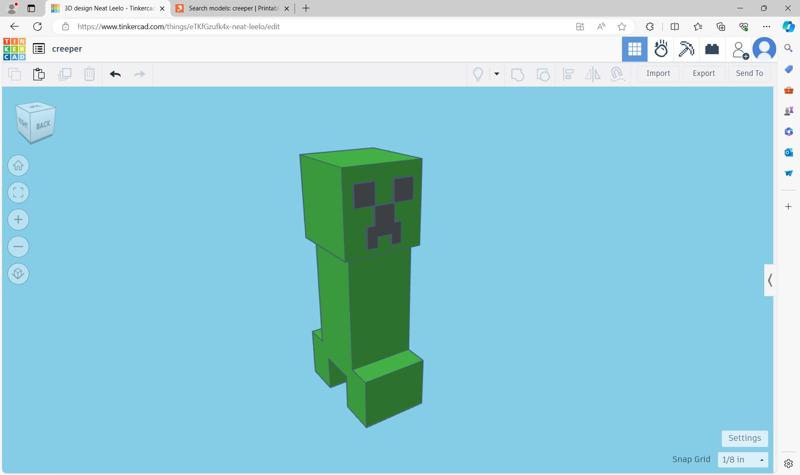Switch to 3D design Neat Leelo tab
The image size is (800, 475).
point(109,8)
